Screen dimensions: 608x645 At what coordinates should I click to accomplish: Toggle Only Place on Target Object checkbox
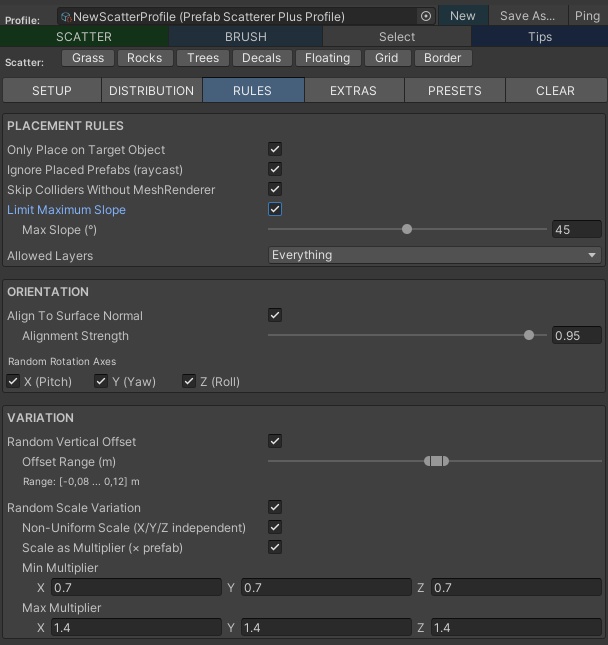click(275, 149)
